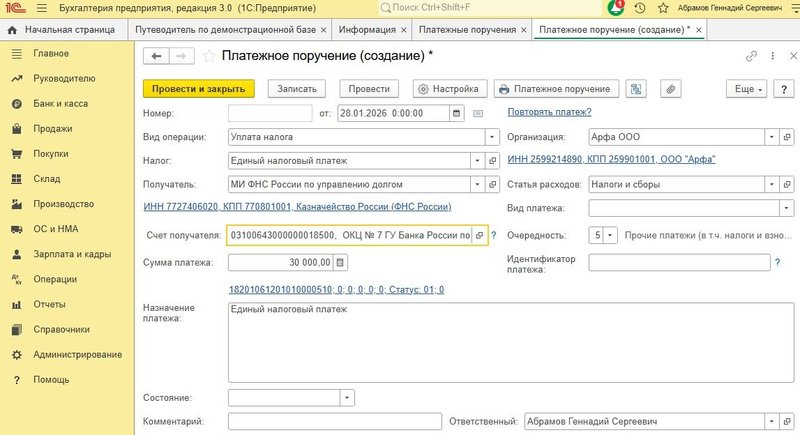This screenshot has width=800, height=435.
Task: Expand the Получатель dropdown arrow
Action: [x=477, y=184]
